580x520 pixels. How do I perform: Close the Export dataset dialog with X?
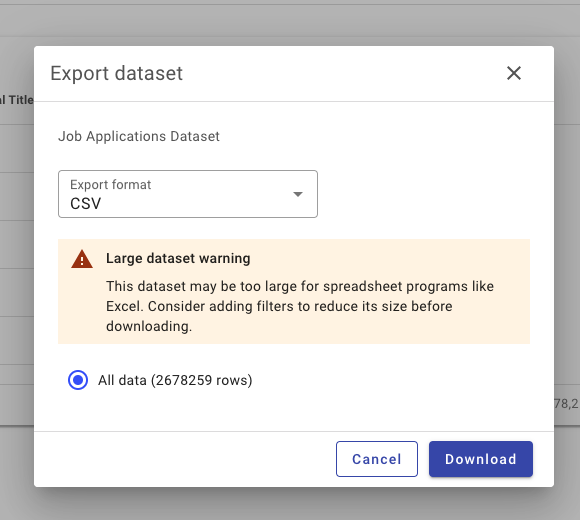tap(514, 73)
